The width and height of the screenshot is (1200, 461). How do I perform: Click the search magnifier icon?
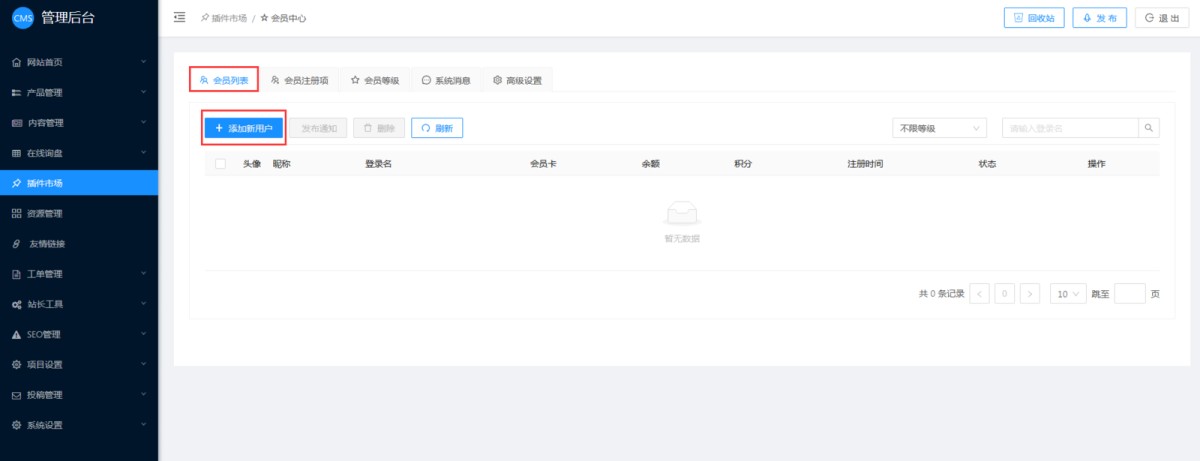click(x=1149, y=128)
